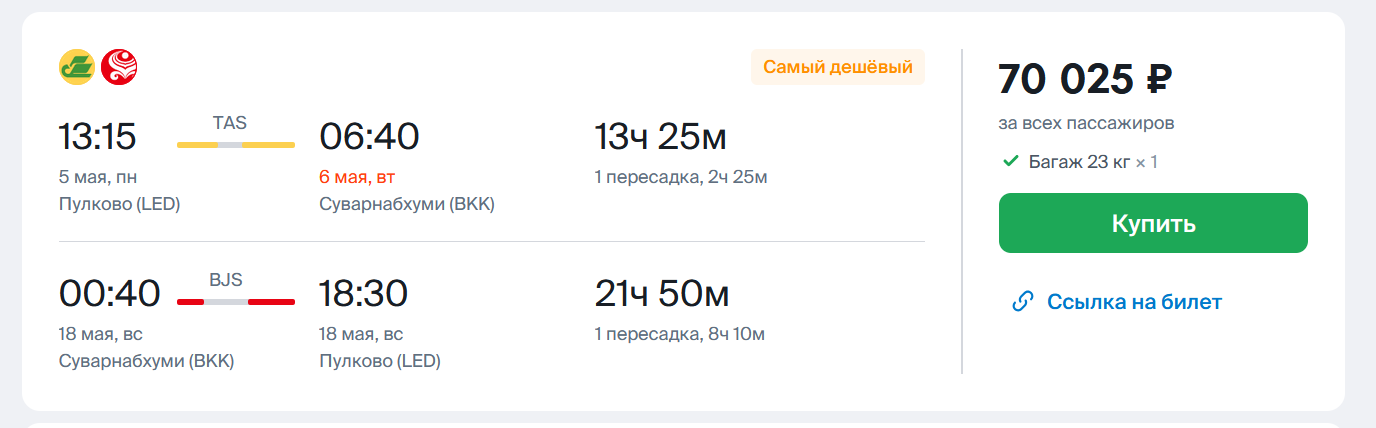The height and width of the screenshot is (428, 1376).
Task: Click the 70 025 ₽ price
Action: (1085, 79)
